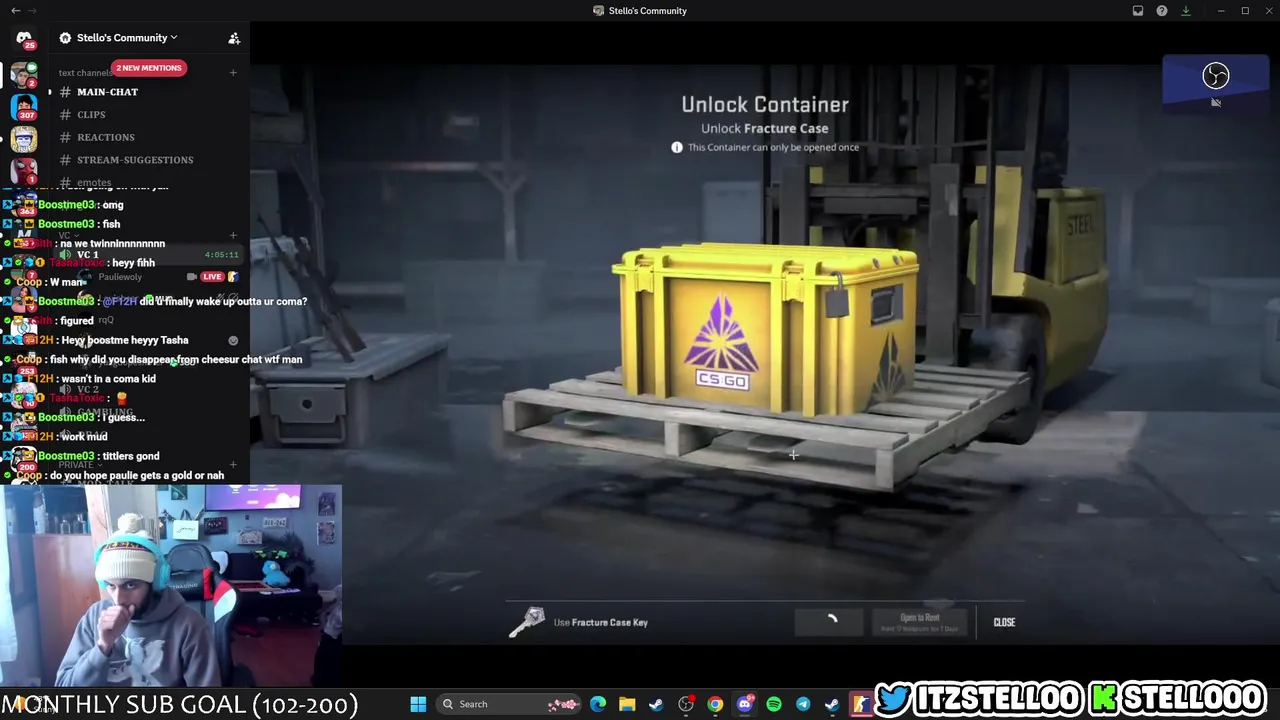The width and height of the screenshot is (1280, 720).
Task: Go back using Discord back arrow
Action: click(x=15, y=10)
